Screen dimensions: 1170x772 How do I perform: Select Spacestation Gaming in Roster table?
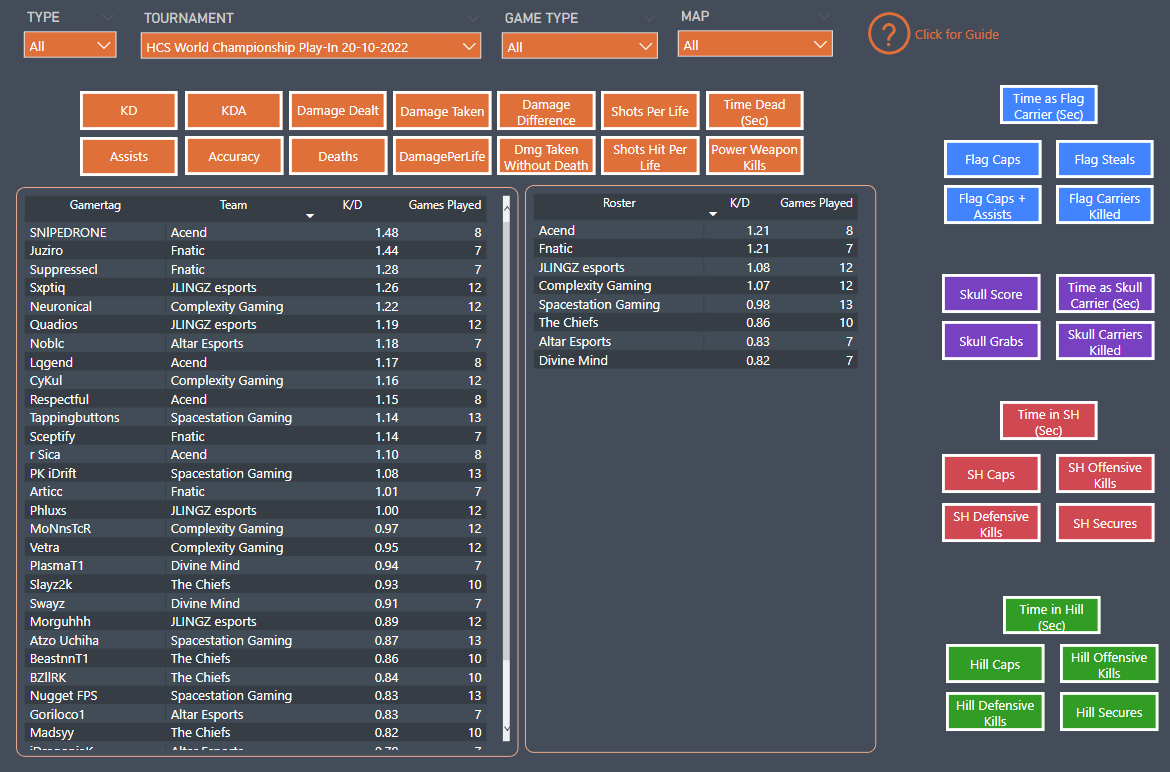(599, 304)
